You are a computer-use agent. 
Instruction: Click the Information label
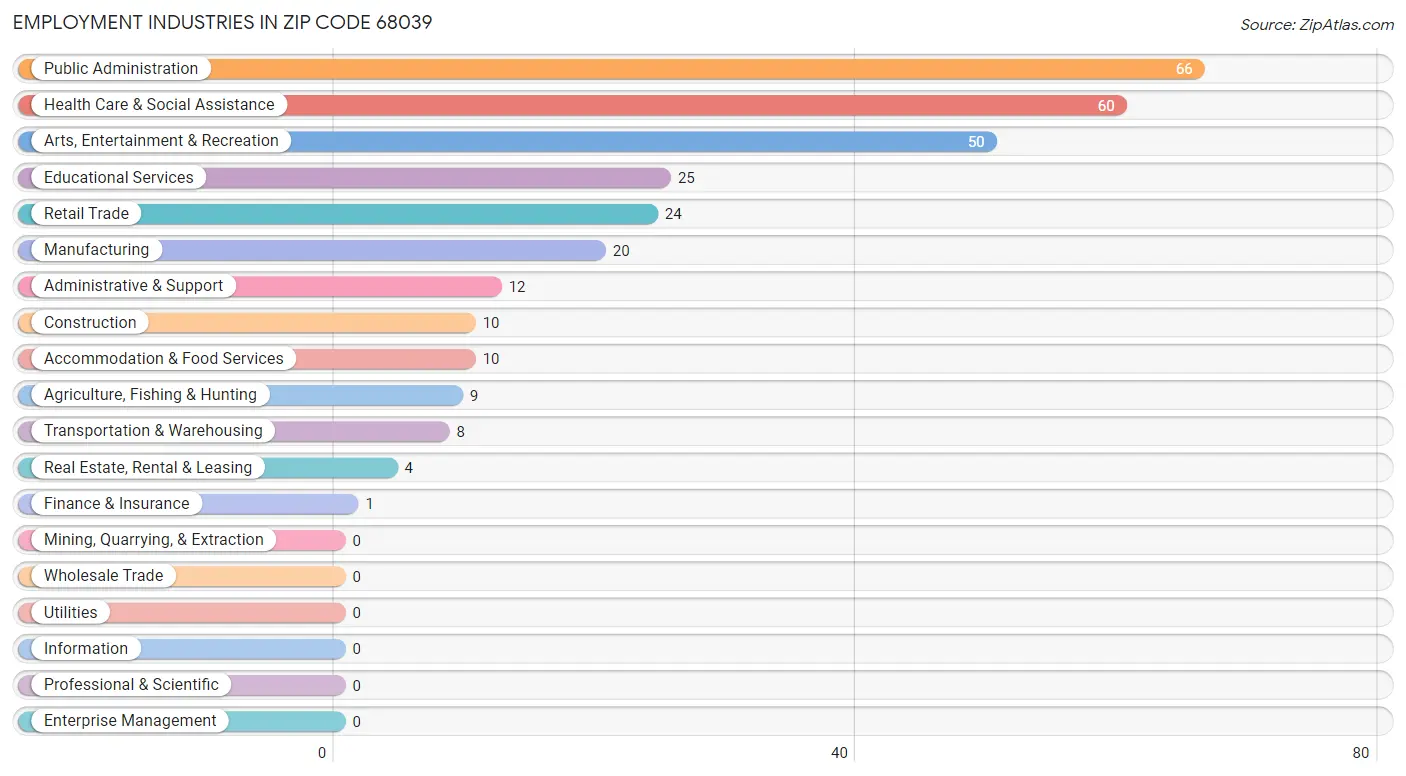point(86,649)
